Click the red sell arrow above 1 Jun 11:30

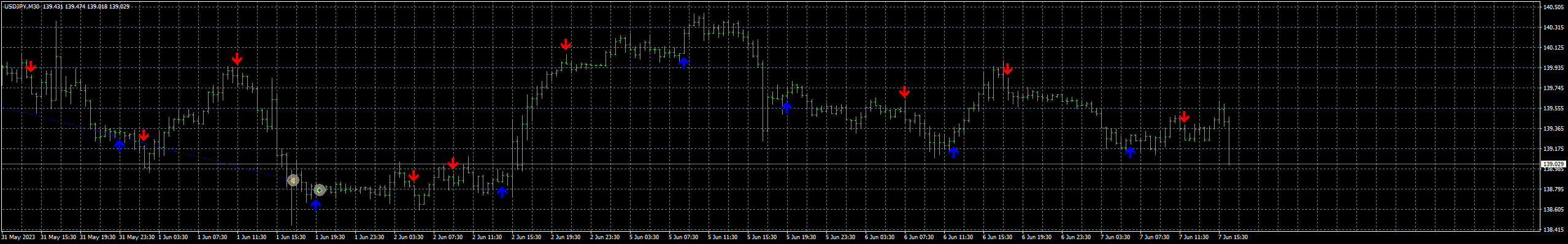coord(237,58)
